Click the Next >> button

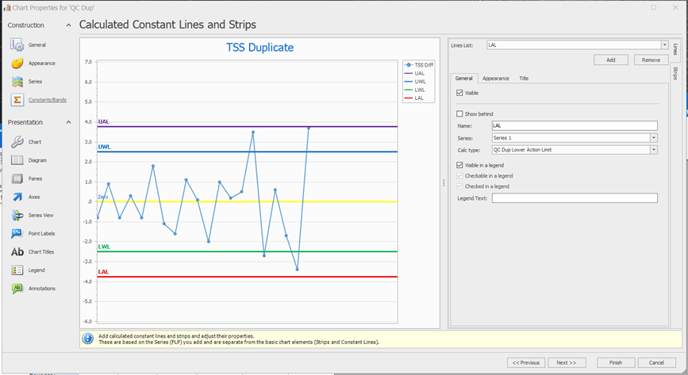pos(566,363)
